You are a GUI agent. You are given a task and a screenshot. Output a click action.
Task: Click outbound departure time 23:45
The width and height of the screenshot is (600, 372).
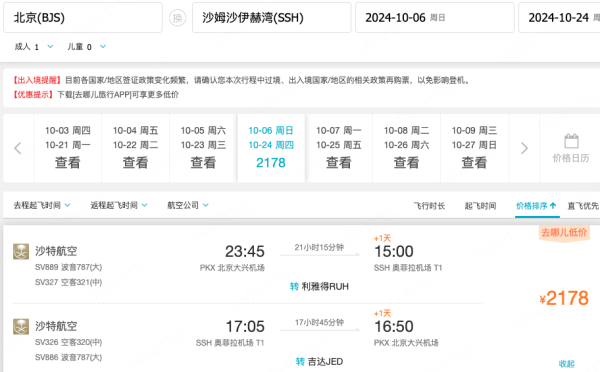tap(245, 252)
